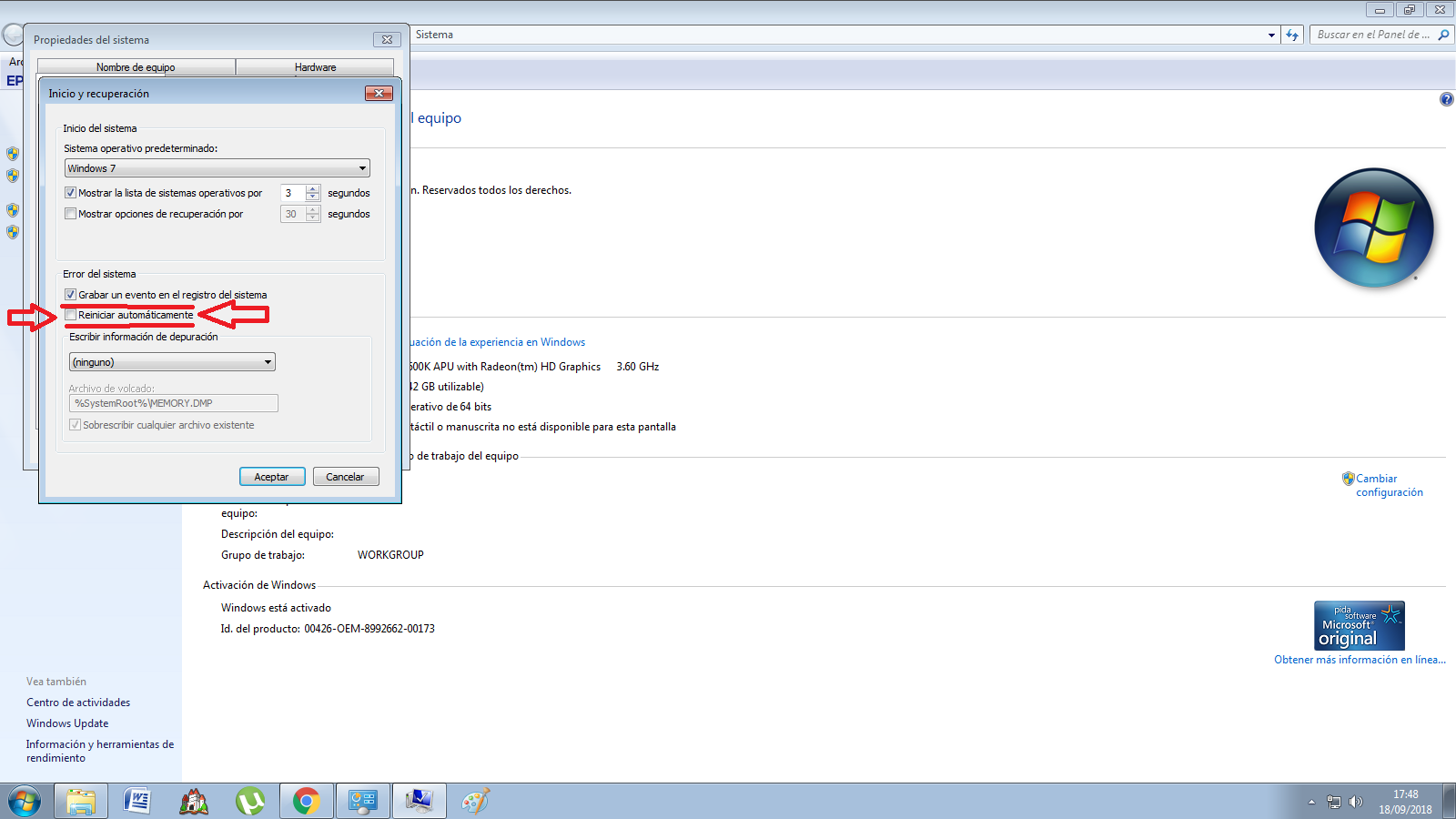Launch Microsoft Word from the taskbar

(x=138, y=801)
